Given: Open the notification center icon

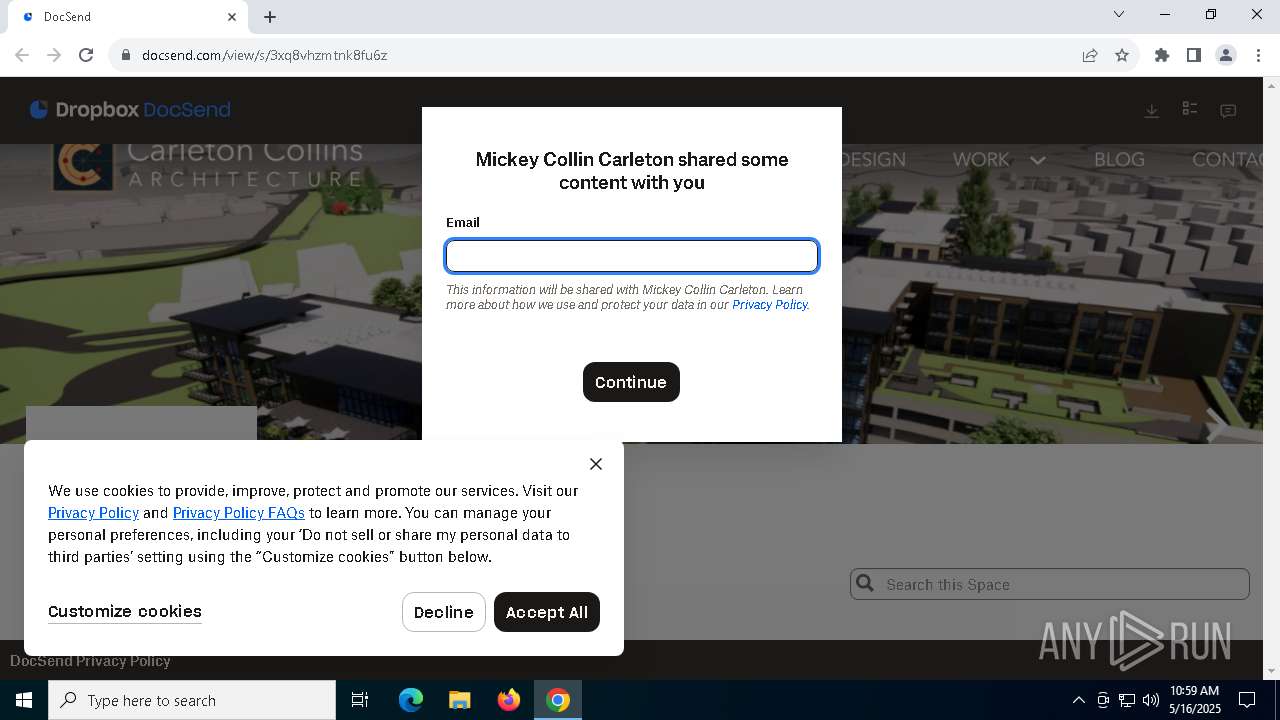Looking at the screenshot, I should 1247,700.
